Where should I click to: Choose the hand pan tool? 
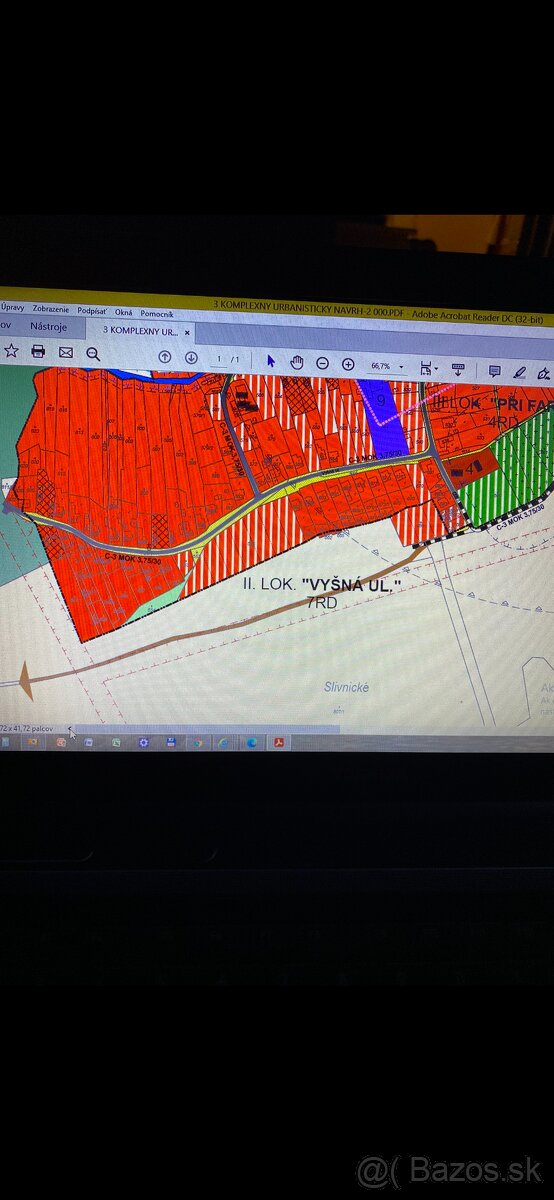296,362
